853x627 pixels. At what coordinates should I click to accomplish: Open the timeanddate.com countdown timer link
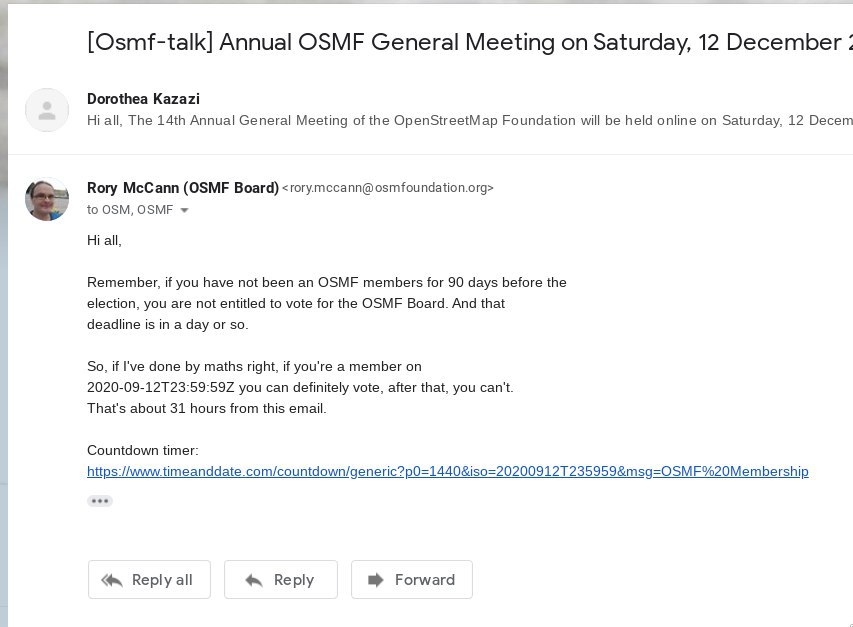tap(448, 471)
